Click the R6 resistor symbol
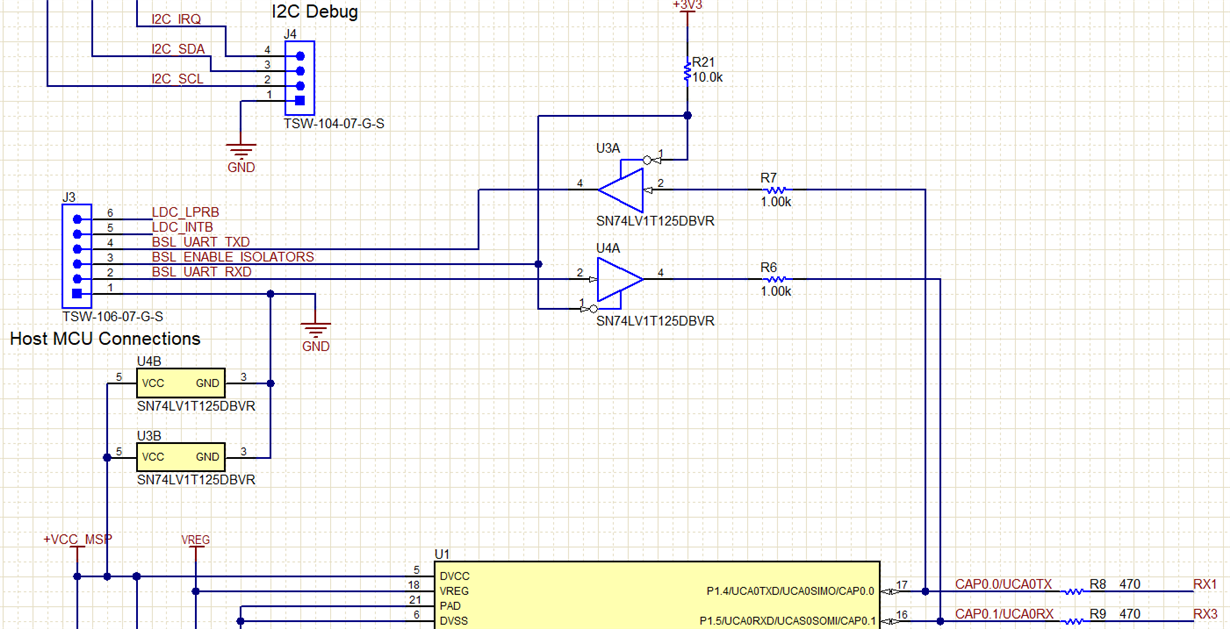 pos(775,279)
